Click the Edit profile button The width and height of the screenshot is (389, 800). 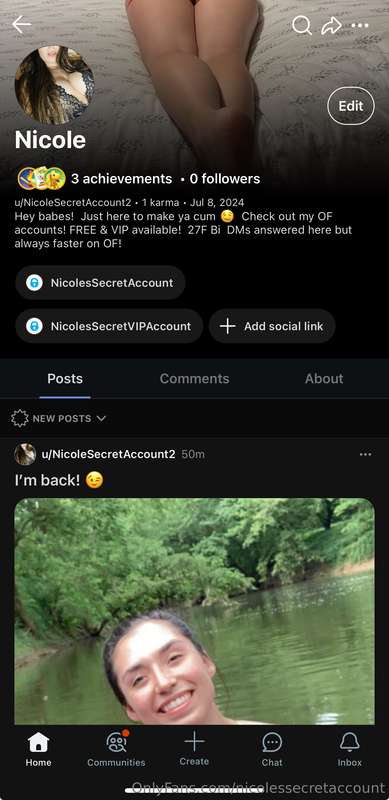click(x=351, y=106)
